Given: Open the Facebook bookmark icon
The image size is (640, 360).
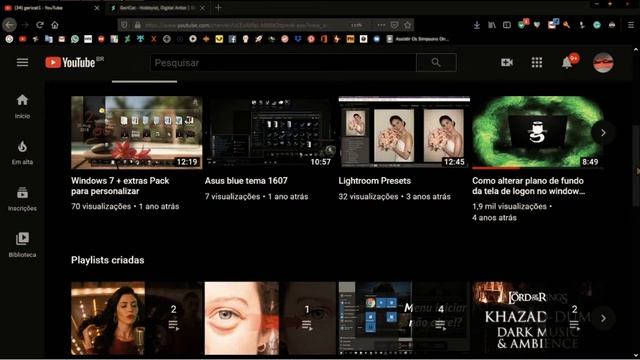Looking at the screenshot, I should click(232, 39).
